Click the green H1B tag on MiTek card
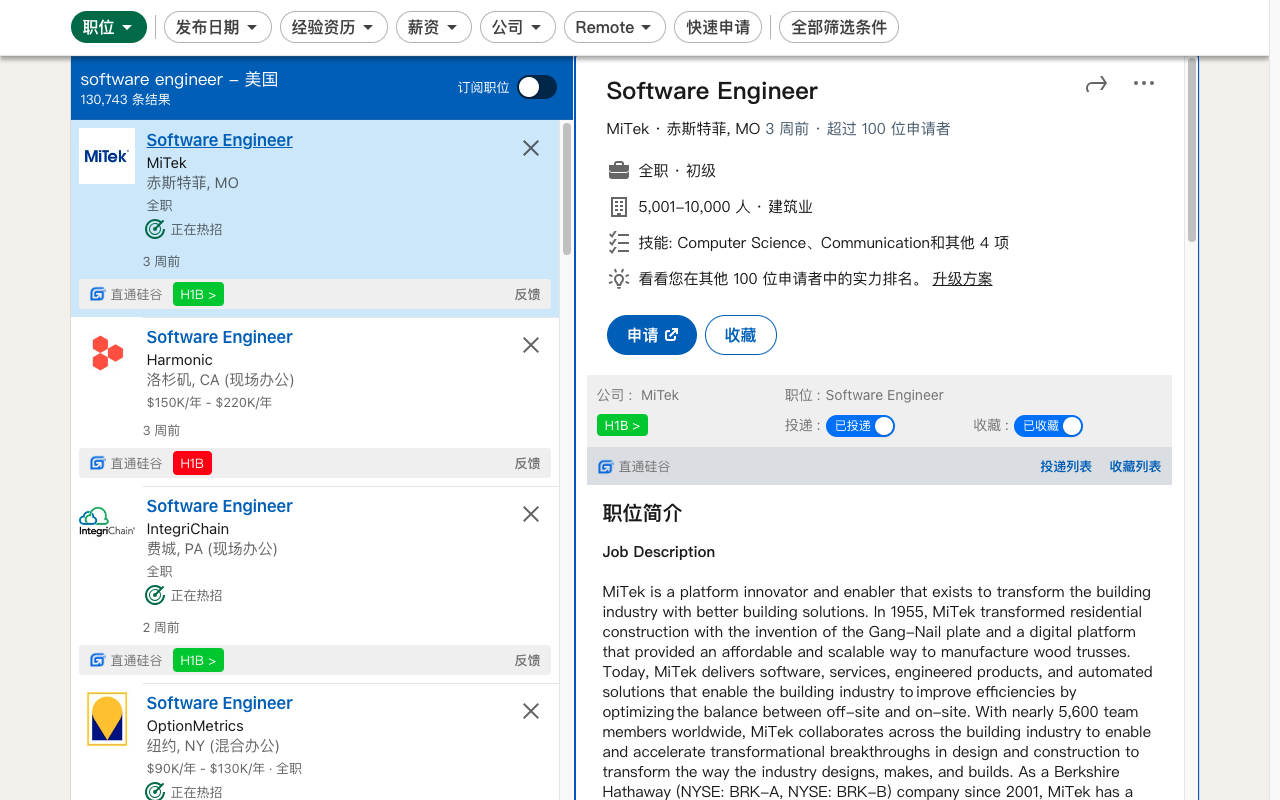Image resolution: width=1280 pixels, height=800 pixels. coord(198,294)
